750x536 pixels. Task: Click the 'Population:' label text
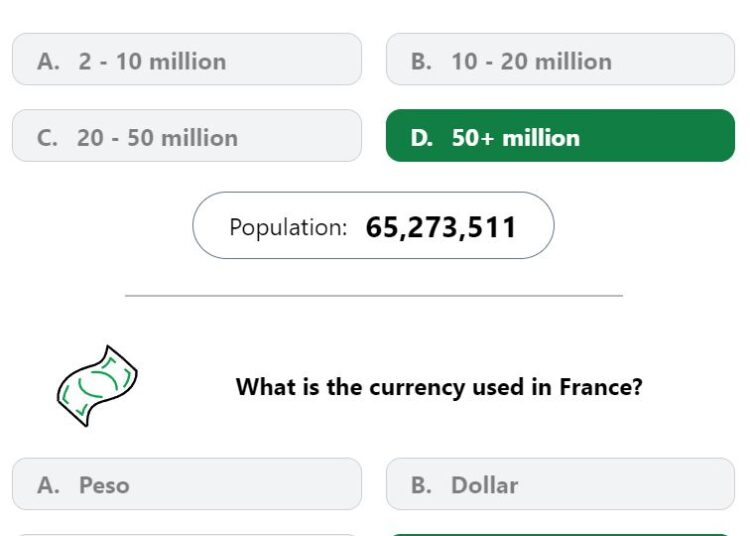pyautogui.click(x=288, y=227)
